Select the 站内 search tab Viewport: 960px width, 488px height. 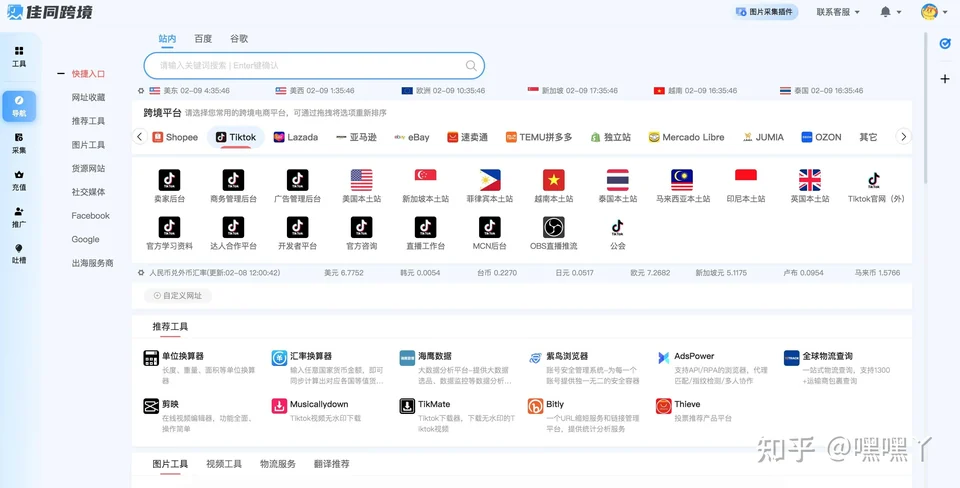click(167, 39)
